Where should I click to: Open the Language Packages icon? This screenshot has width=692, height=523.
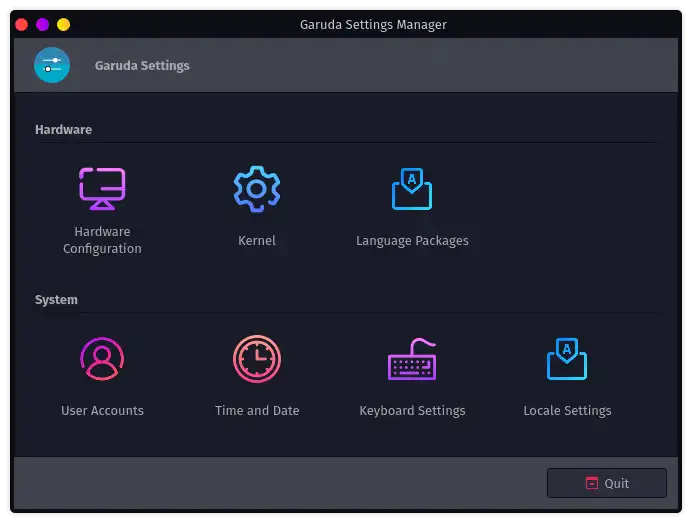[x=412, y=189]
